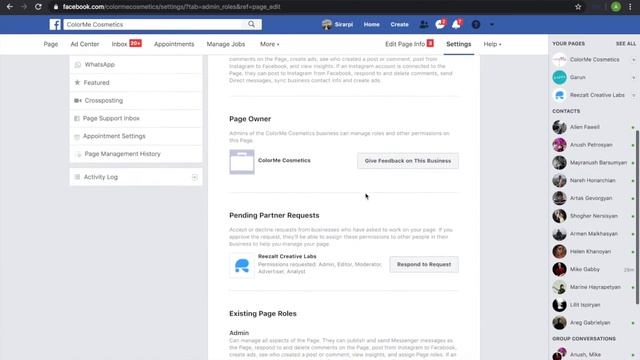
Task: Reload the page with the refresh icon
Action: pyautogui.click(x=38, y=7)
